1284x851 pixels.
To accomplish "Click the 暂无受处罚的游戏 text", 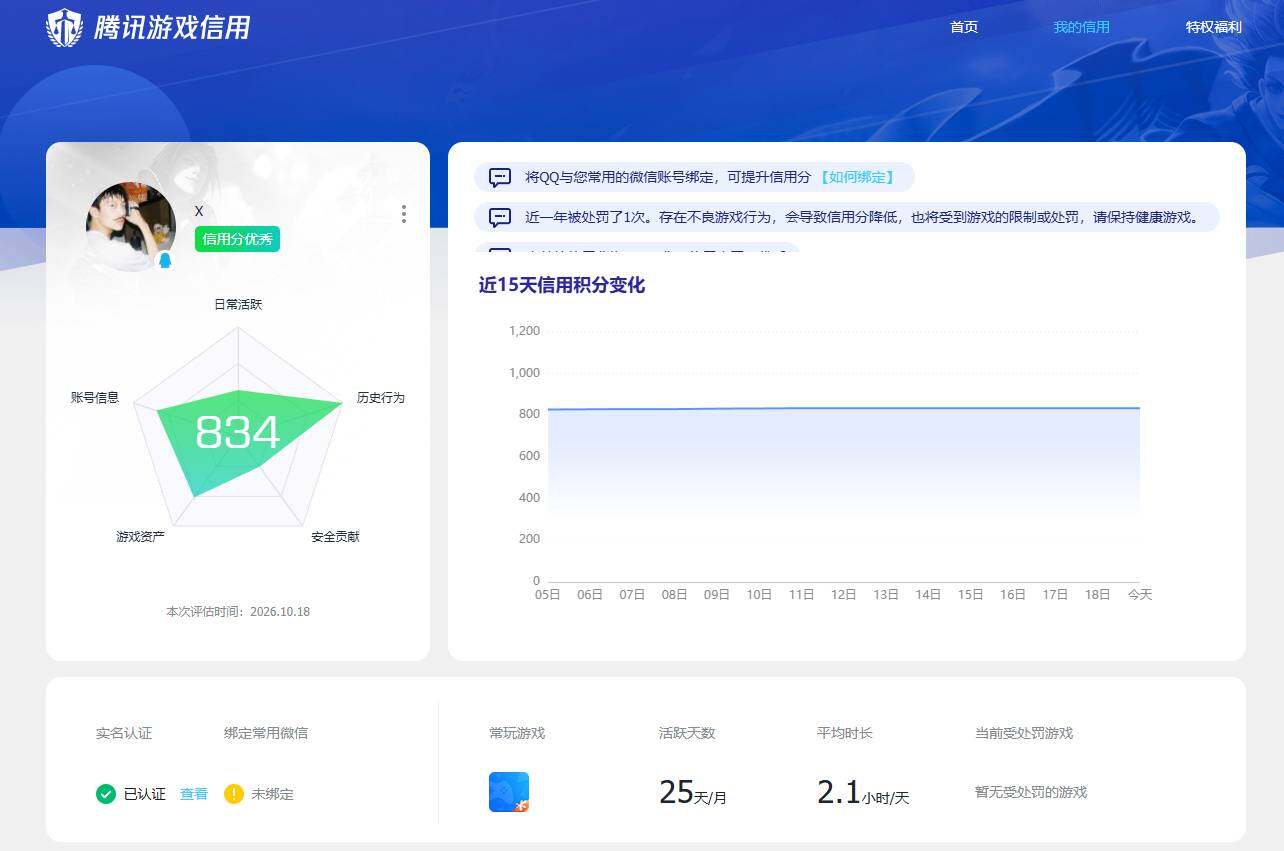I will pos(1031,792).
